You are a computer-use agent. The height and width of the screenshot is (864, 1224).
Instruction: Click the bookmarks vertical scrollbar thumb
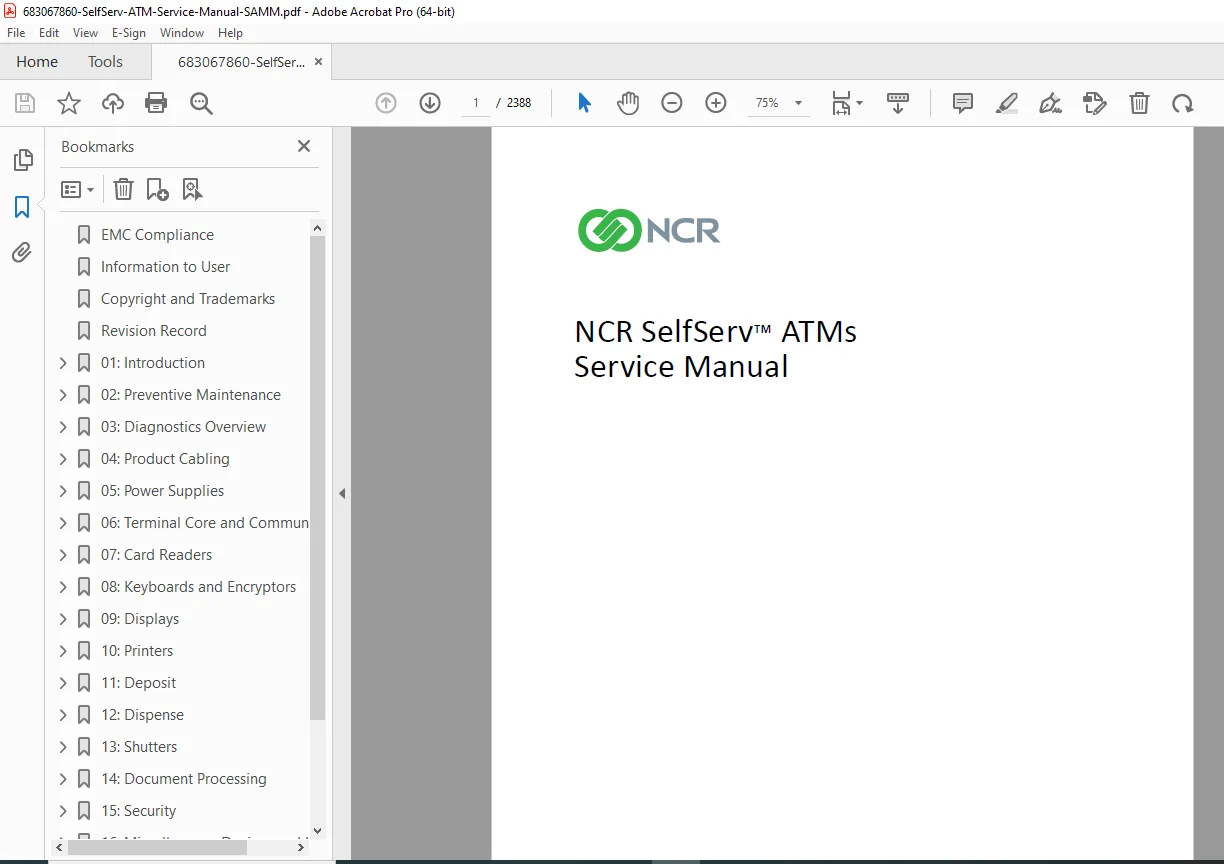click(x=317, y=478)
